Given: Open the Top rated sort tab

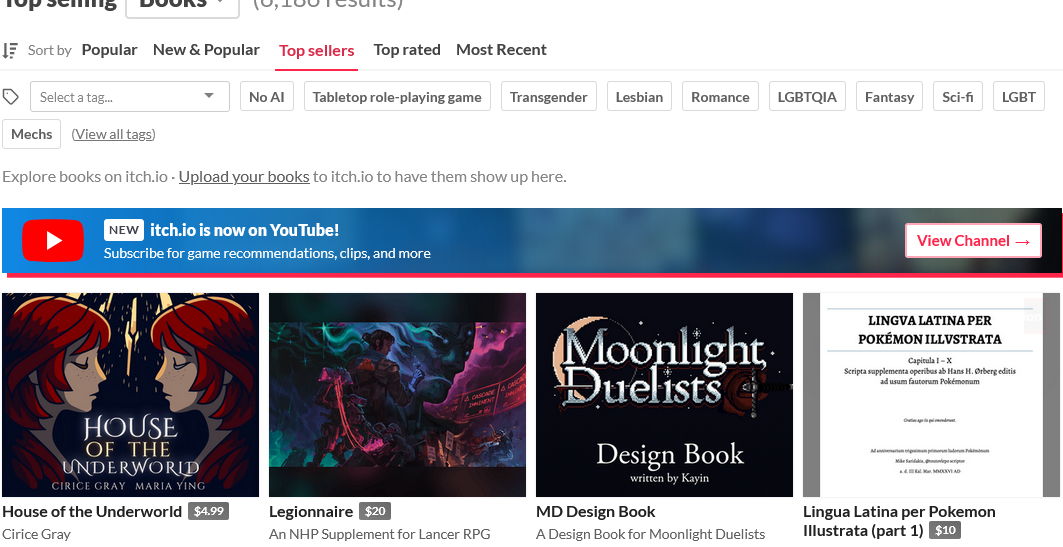Looking at the screenshot, I should coord(407,50).
